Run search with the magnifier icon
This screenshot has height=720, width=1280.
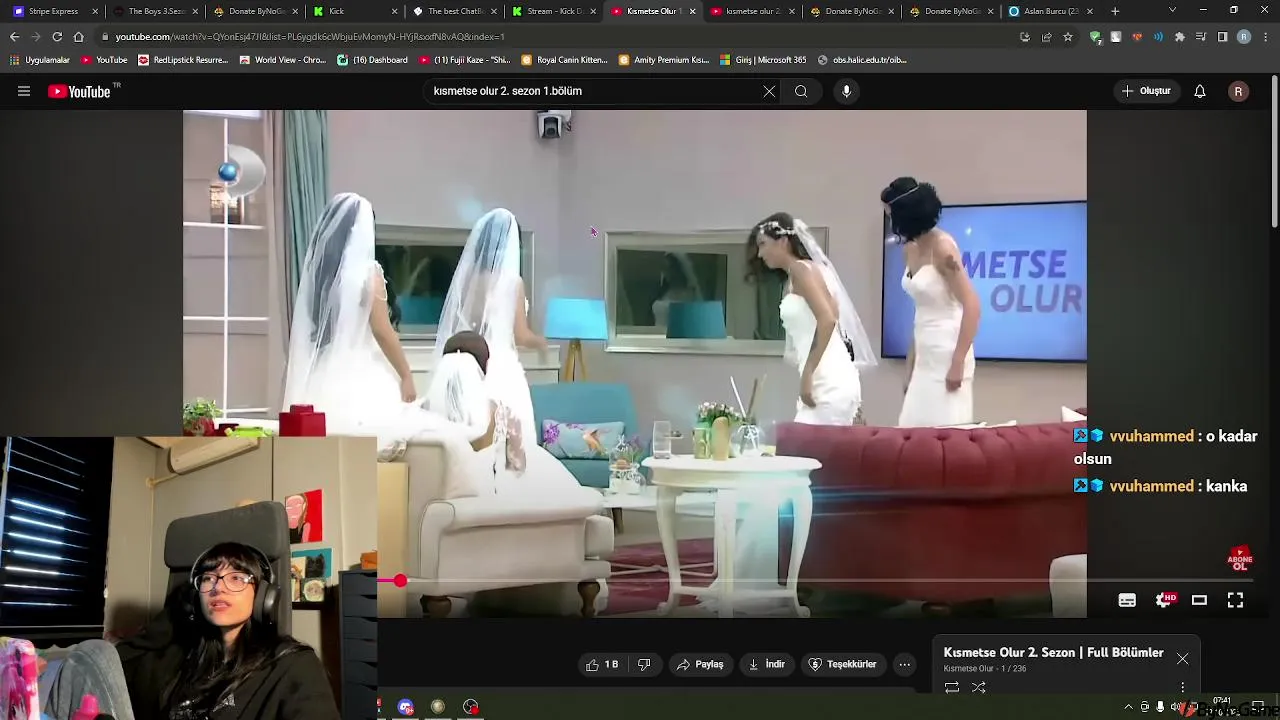point(801,91)
